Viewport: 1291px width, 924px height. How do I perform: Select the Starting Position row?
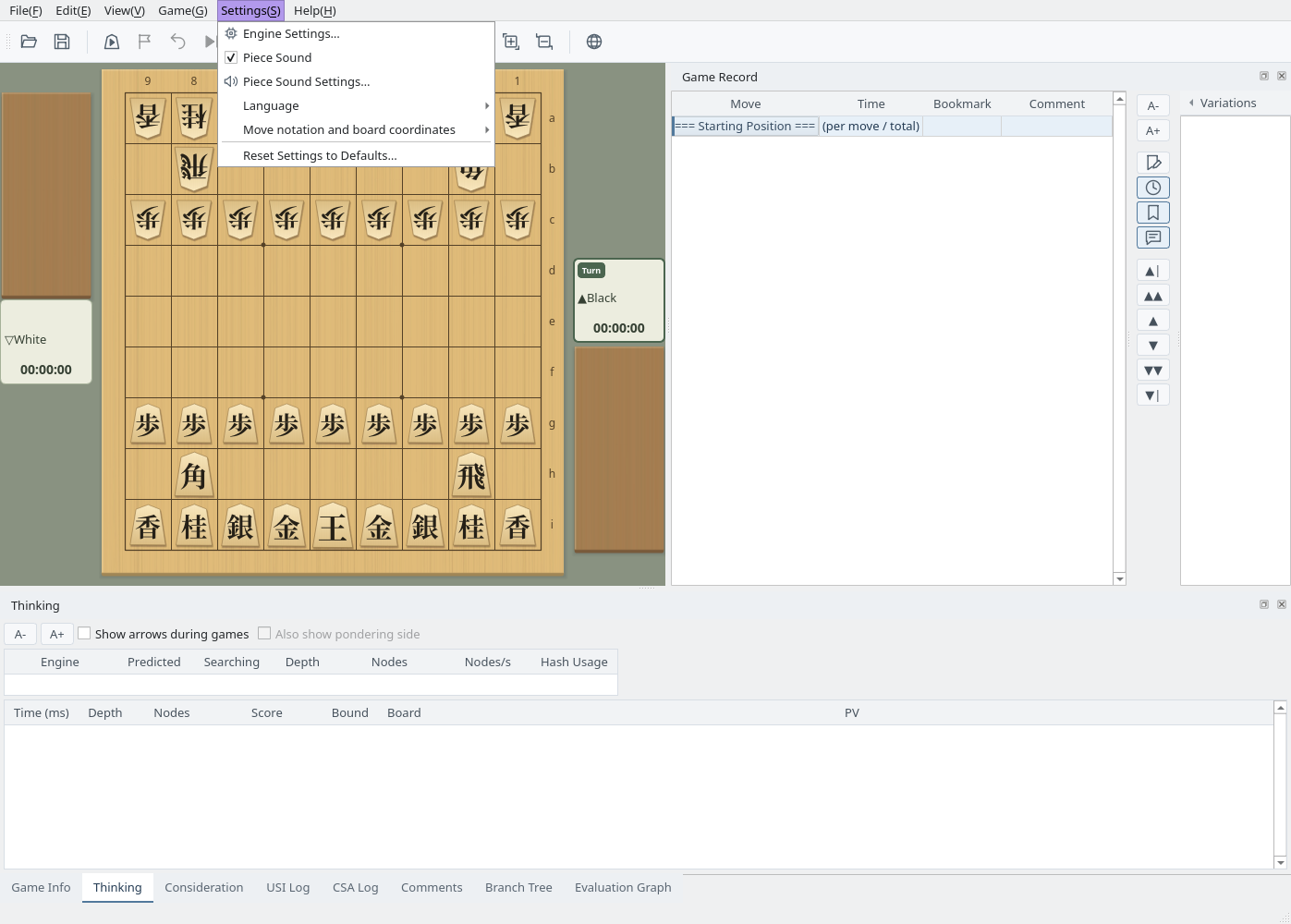tap(893, 126)
